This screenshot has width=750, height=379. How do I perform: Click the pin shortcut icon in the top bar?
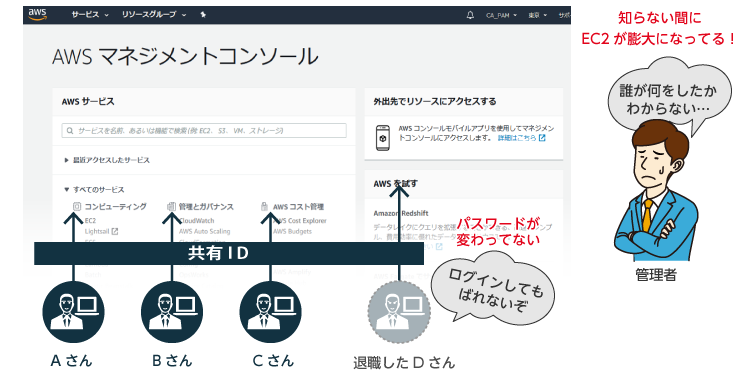(x=203, y=15)
